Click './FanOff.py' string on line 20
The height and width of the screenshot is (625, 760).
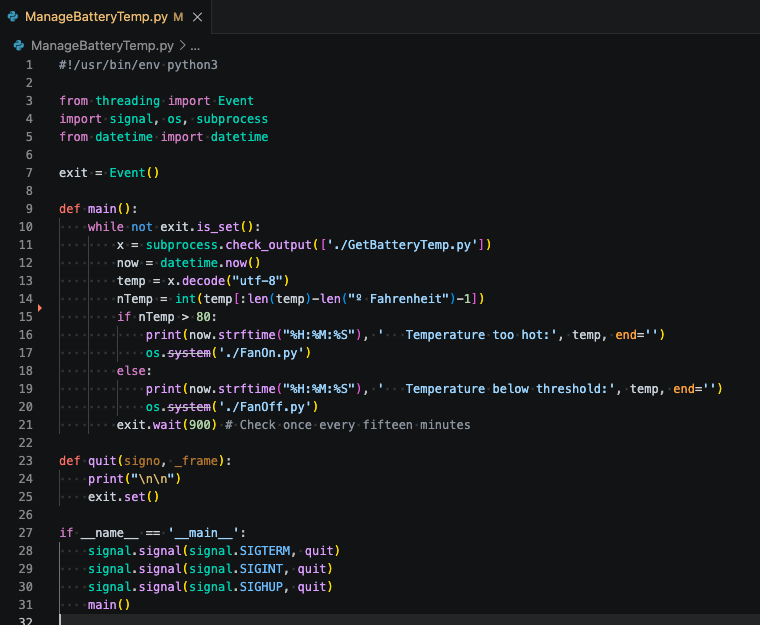[265, 407]
